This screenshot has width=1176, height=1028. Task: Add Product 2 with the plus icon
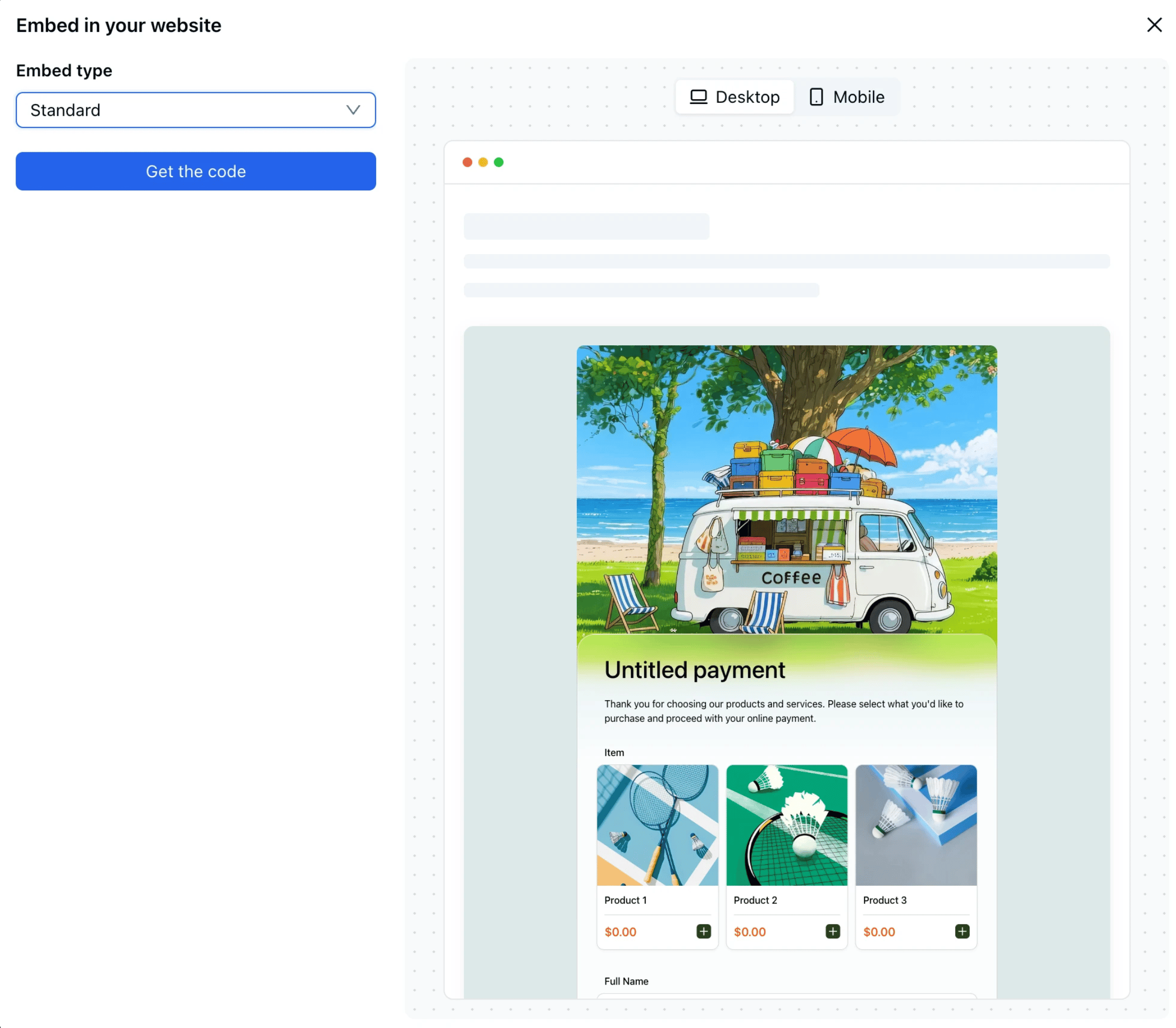click(832, 931)
